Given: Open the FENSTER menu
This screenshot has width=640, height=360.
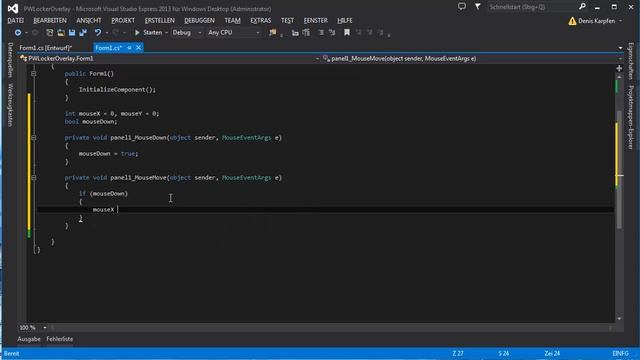Looking at the screenshot, I should 316,20.
